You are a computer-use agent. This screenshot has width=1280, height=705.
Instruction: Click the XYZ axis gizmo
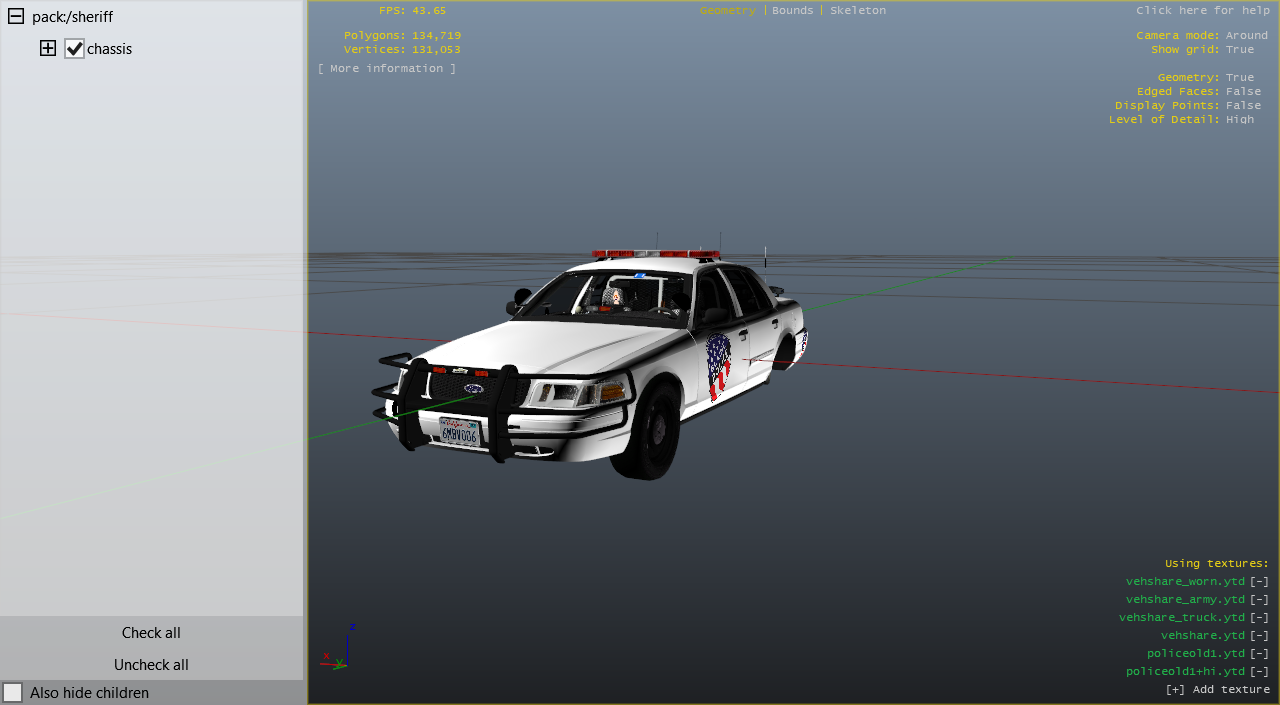coord(337,648)
